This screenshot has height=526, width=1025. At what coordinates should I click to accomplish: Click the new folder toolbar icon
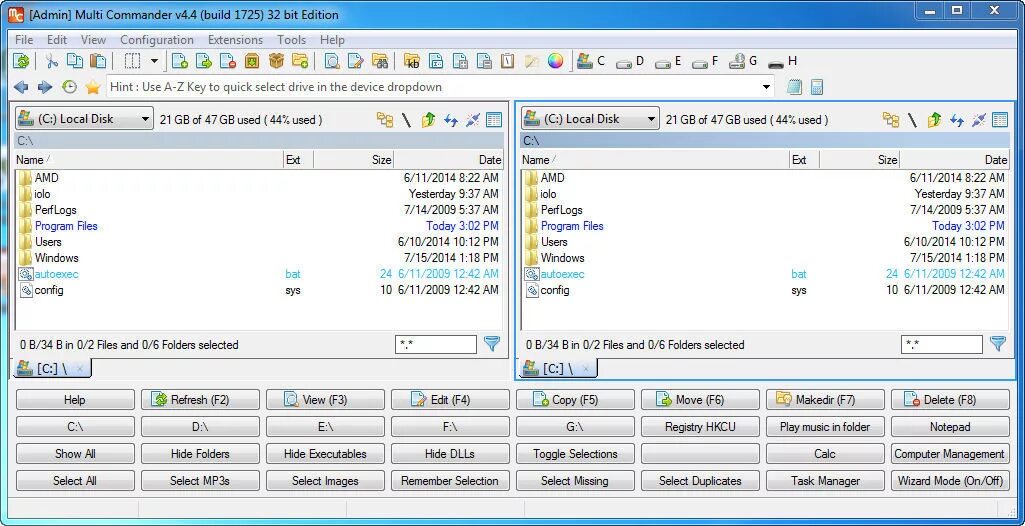(x=299, y=61)
